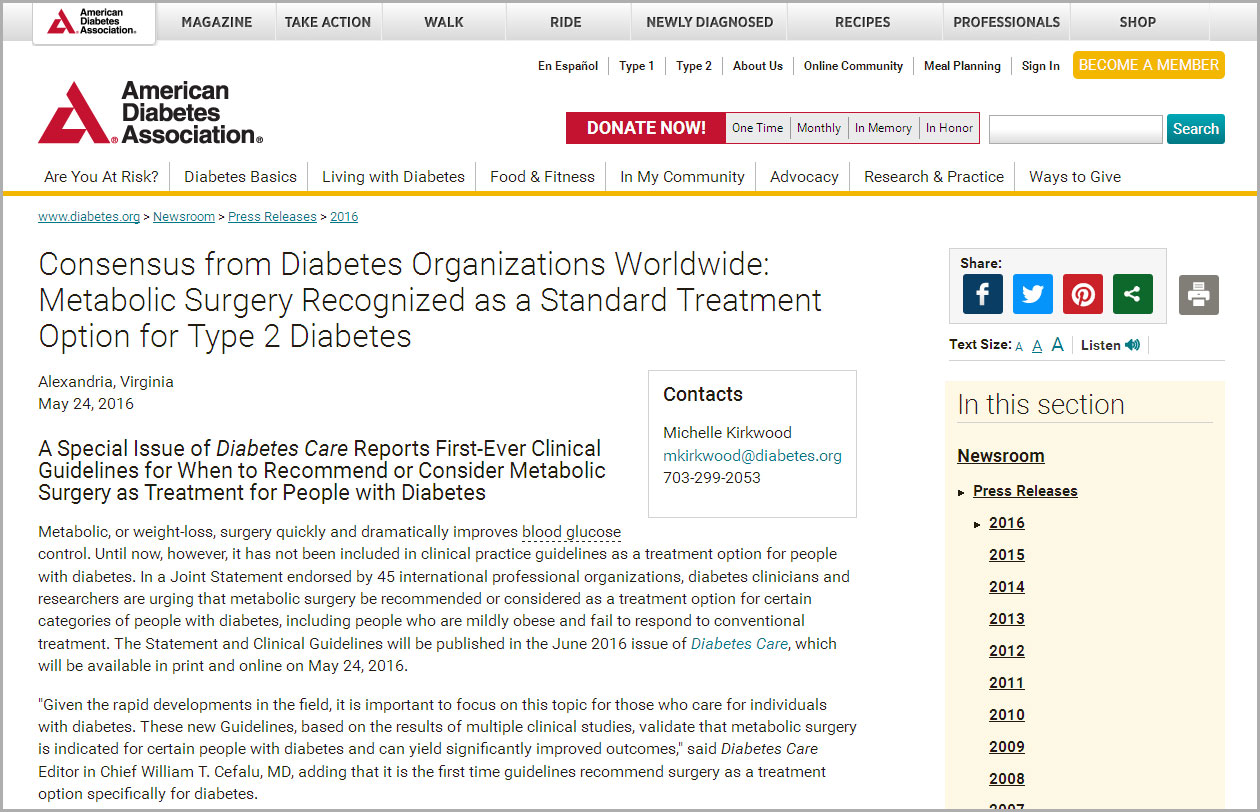This screenshot has width=1260, height=812.
Task: Click the small American Diabetes Association logo tab
Action: coord(94,22)
